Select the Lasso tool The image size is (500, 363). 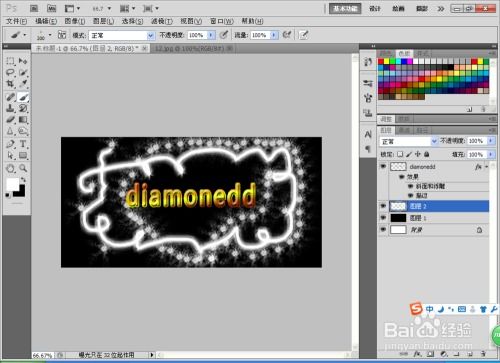(10, 72)
